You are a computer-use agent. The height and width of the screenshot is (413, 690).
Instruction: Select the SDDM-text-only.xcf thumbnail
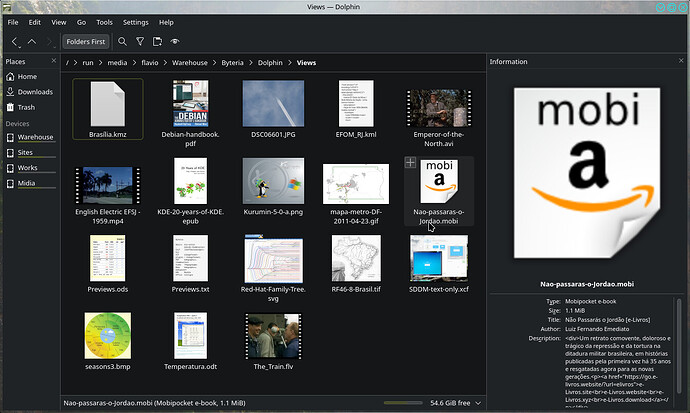click(x=439, y=258)
